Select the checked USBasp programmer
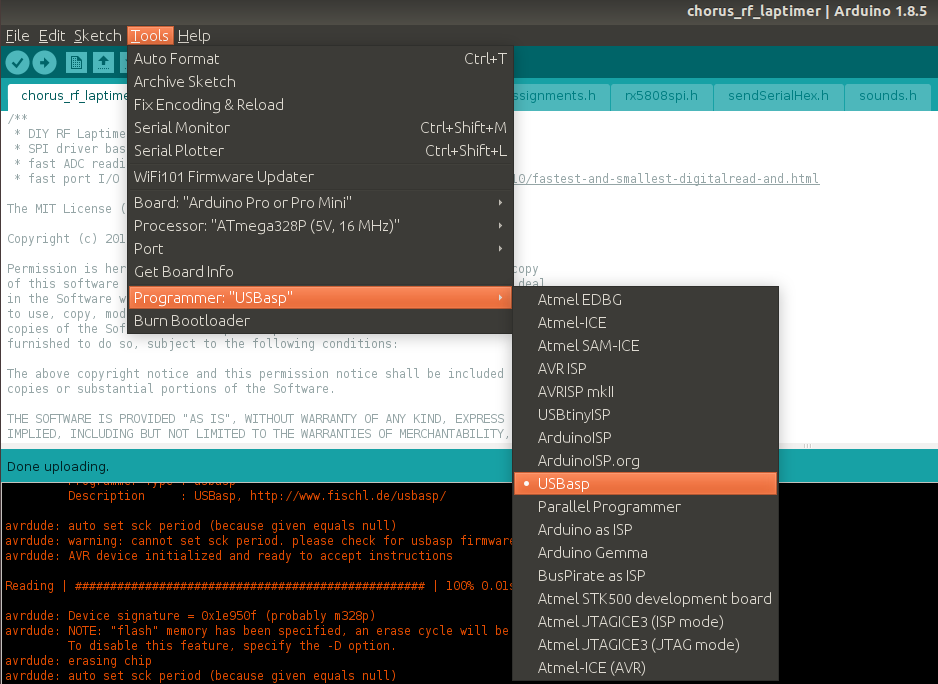The height and width of the screenshot is (684, 938). tap(645, 484)
